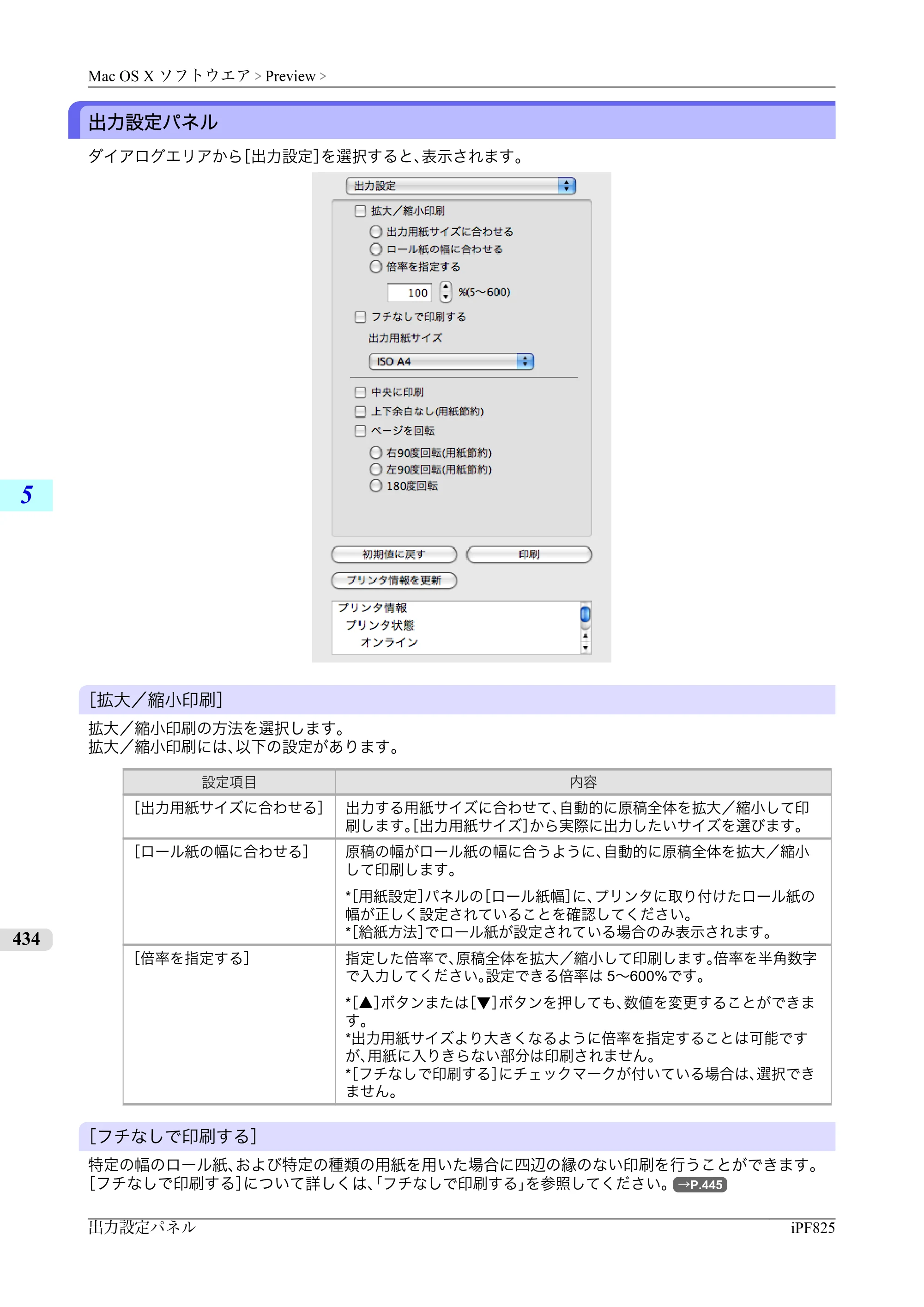This screenshot has height=1307, width=924.
Task: Click the [出力用紙サイズに合わせる] table cell
Action: 229,817
